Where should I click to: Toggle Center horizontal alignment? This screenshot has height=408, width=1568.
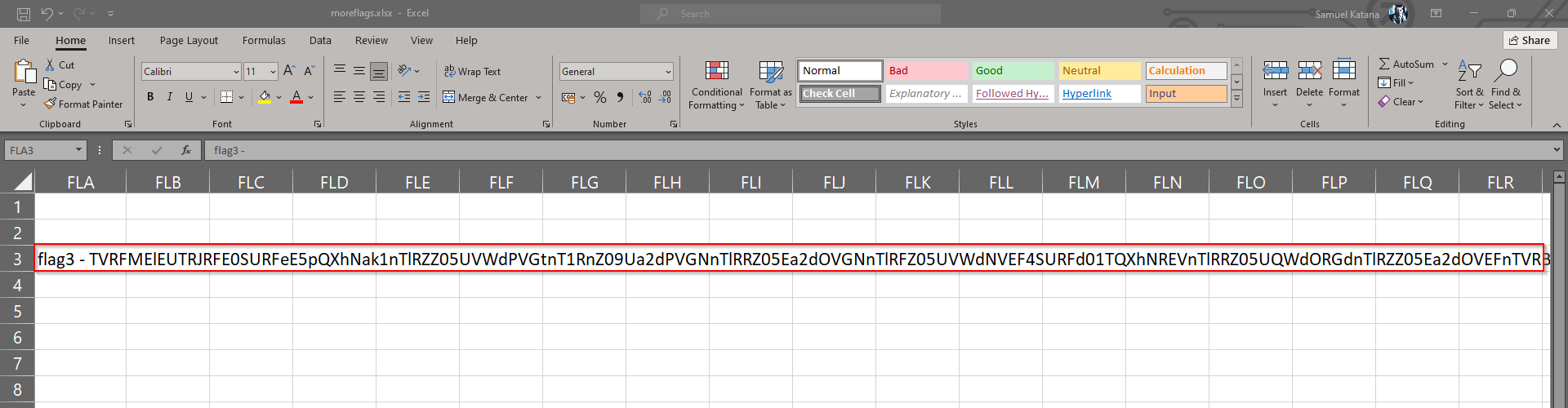pos(359,97)
